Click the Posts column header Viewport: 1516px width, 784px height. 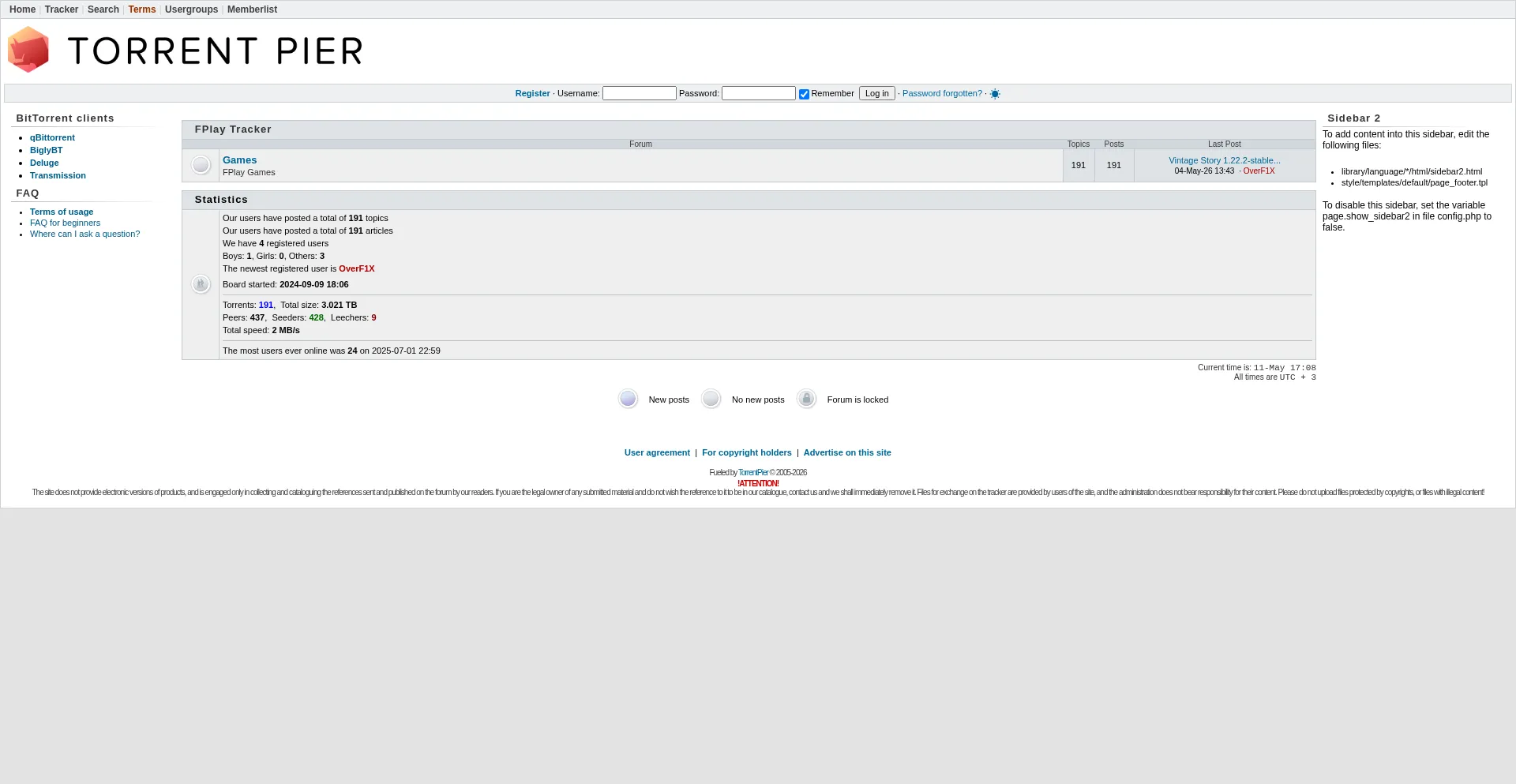pos(1113,144)
